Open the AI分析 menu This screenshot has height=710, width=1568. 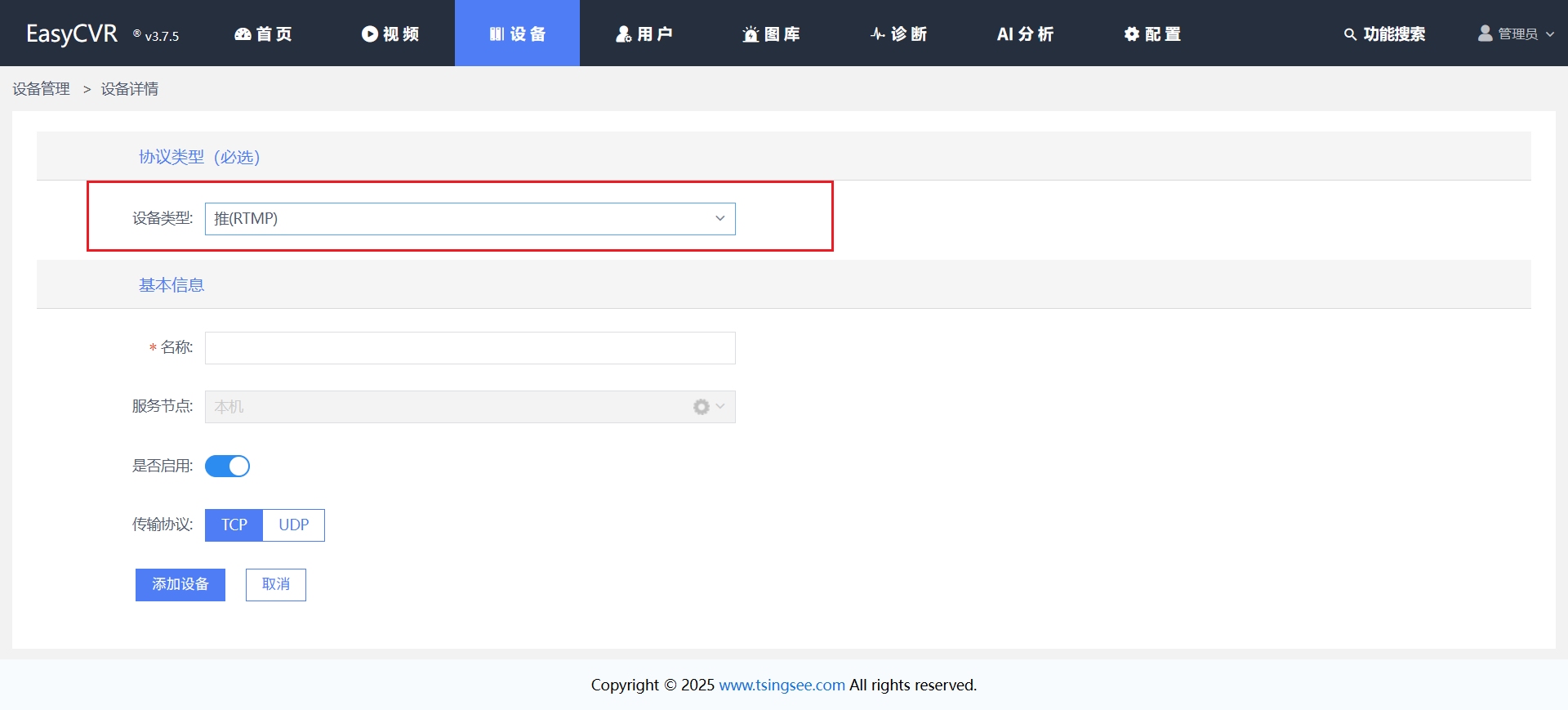tap(1025, 33)
